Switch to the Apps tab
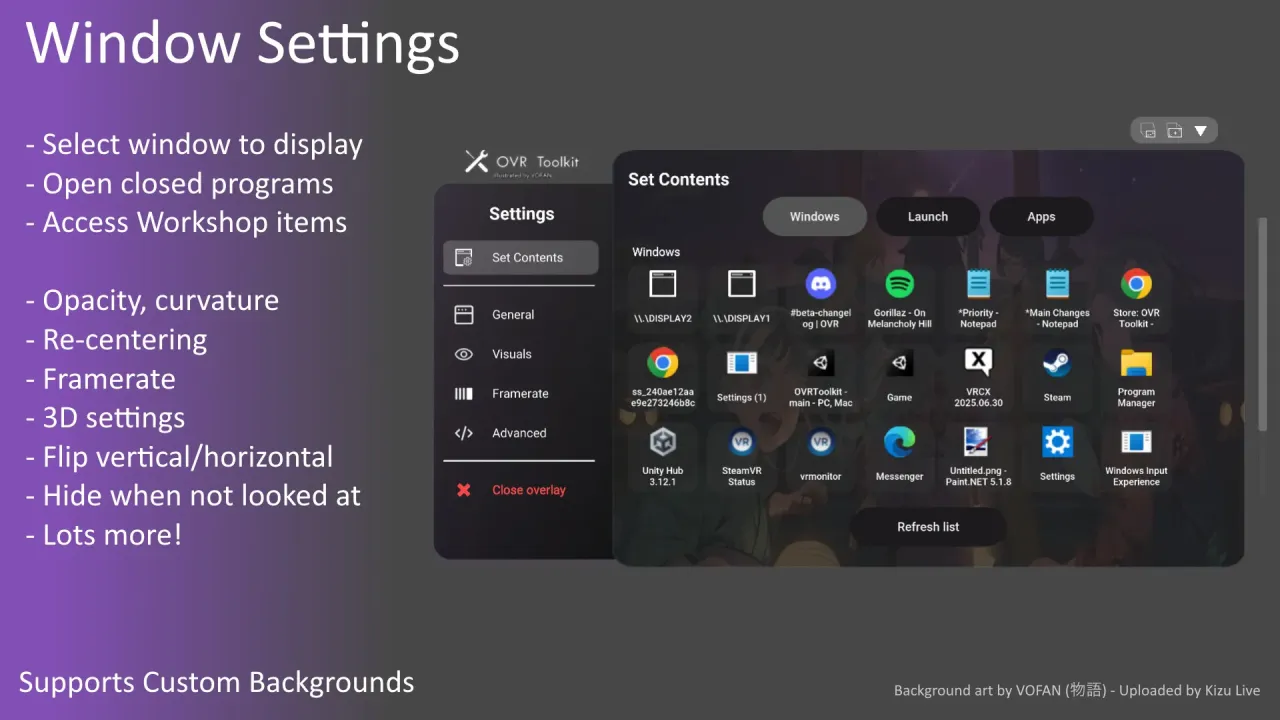Viewport: 1280px width, 720px height. click(1041, 216)
